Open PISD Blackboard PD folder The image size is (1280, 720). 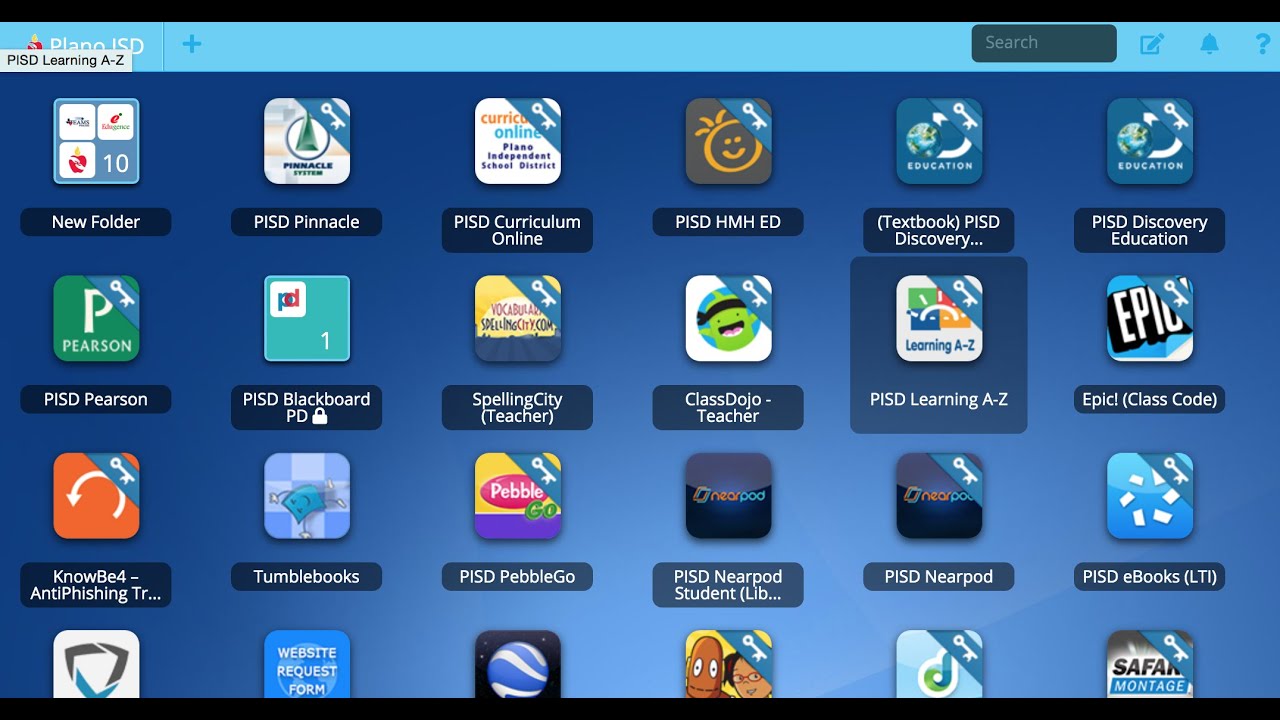coord(307,318)
